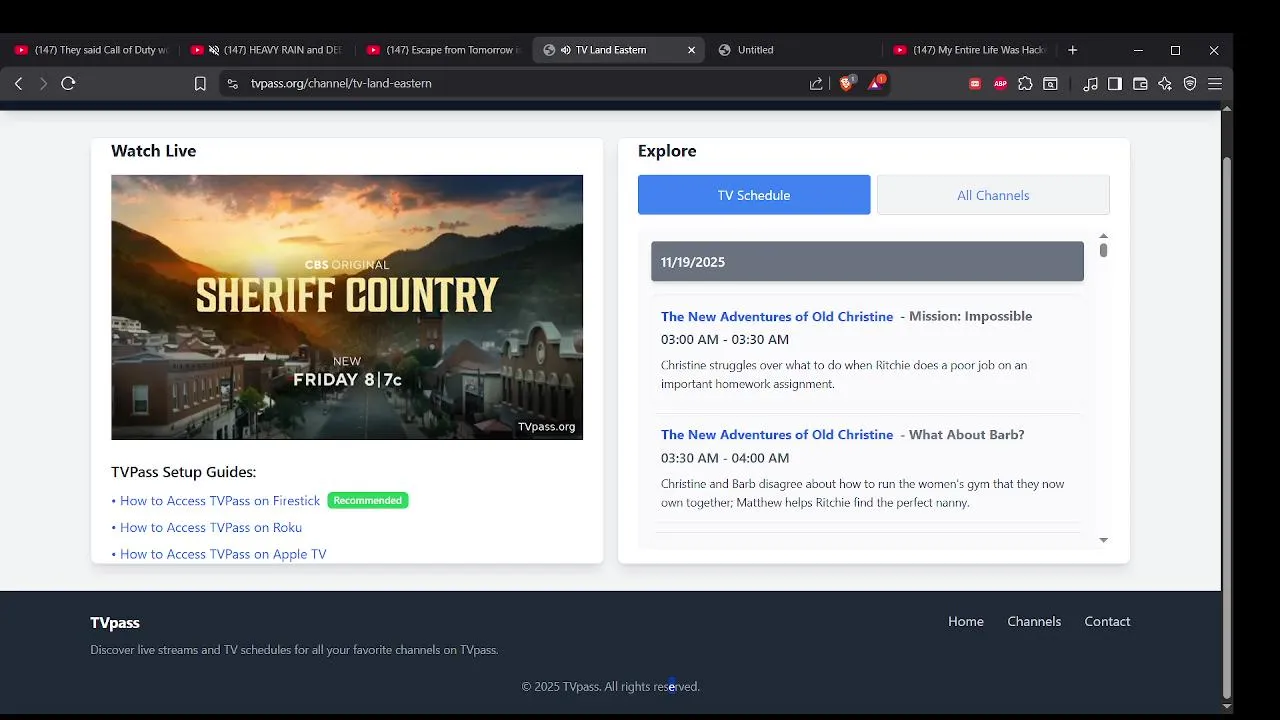Click the '03:30 AM - 04:00 AM' time slot

tap(725, 458)
